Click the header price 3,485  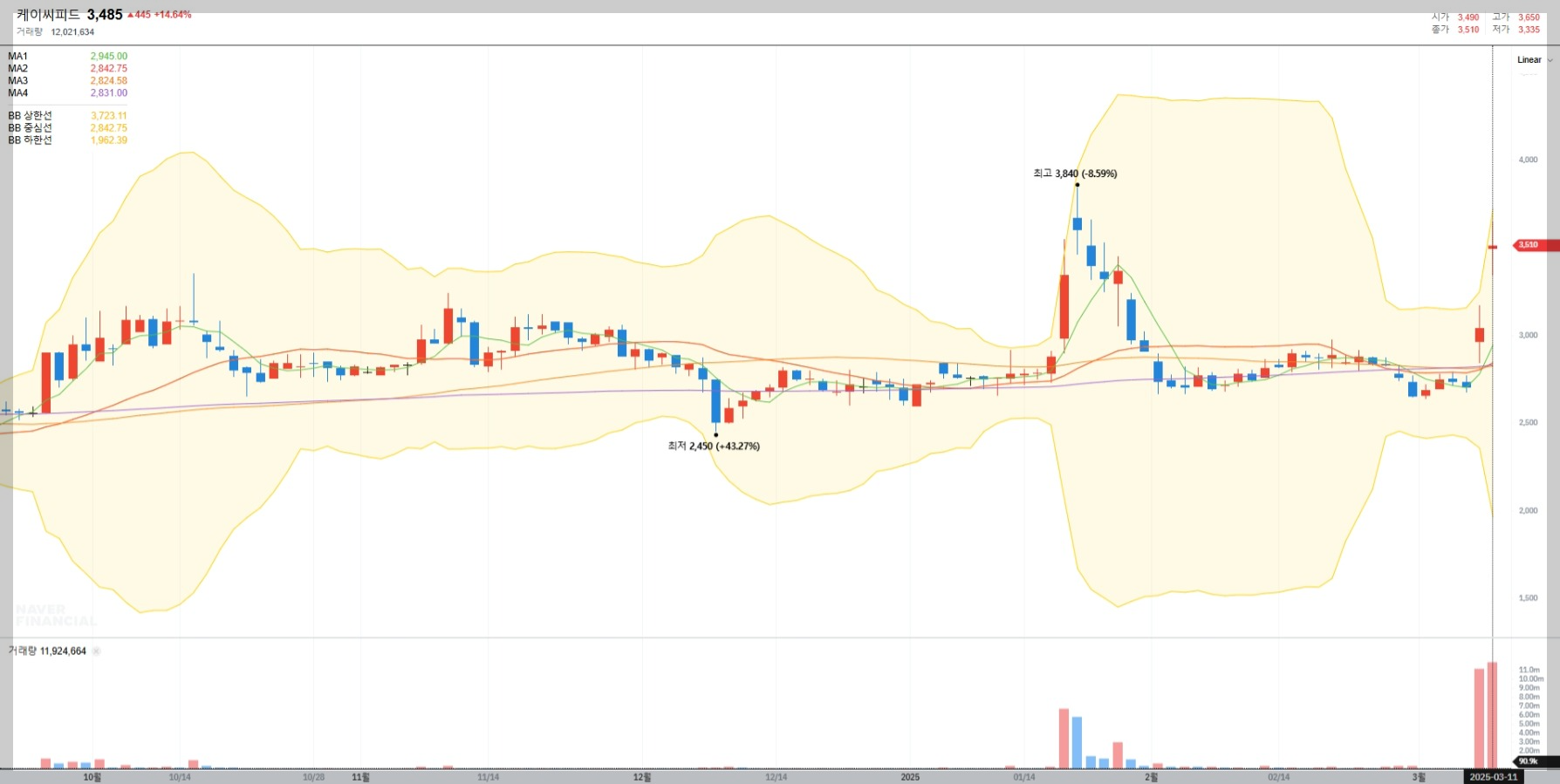(x=105, y=15)
